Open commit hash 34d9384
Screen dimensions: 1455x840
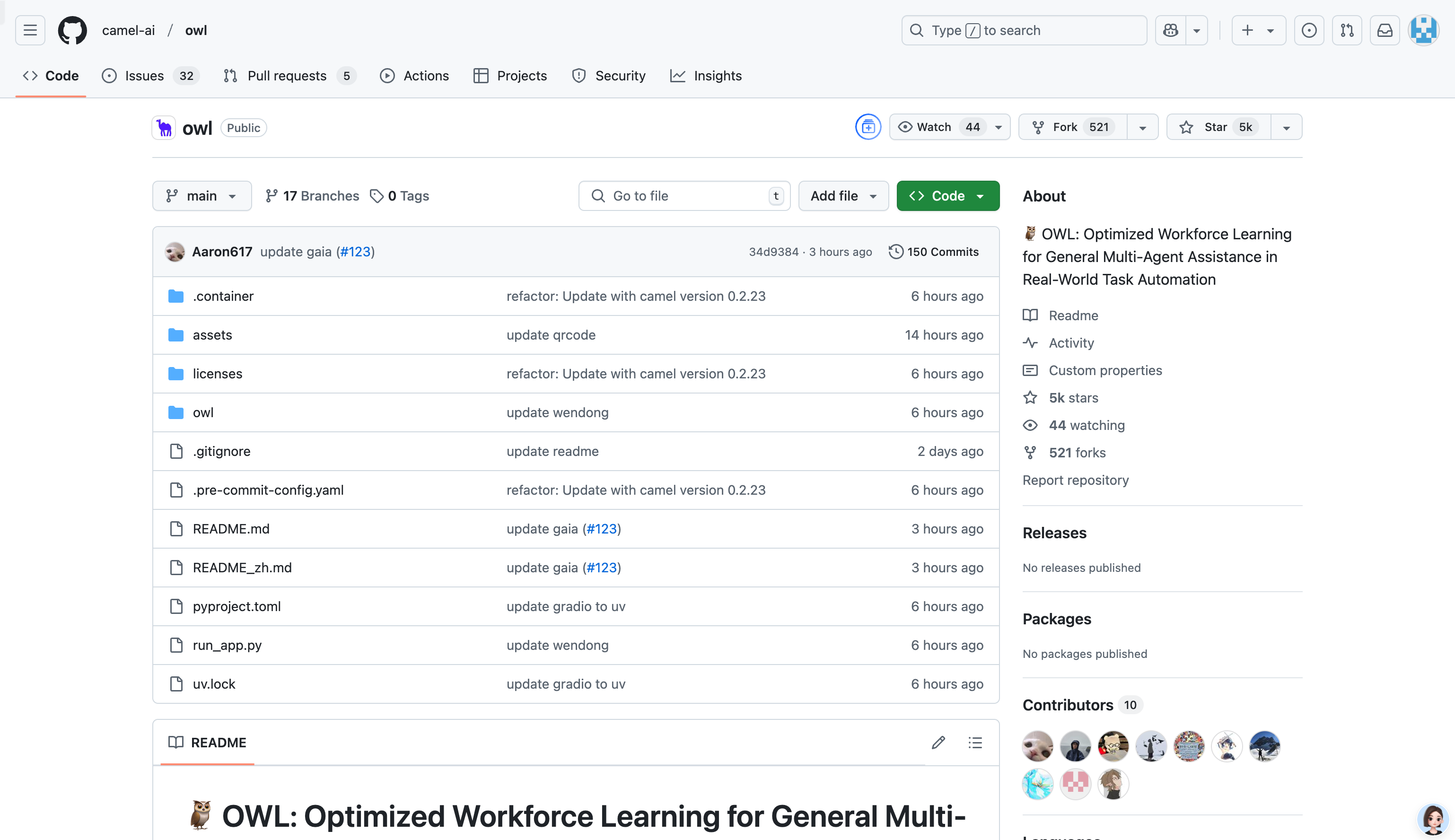click(774, 252)
